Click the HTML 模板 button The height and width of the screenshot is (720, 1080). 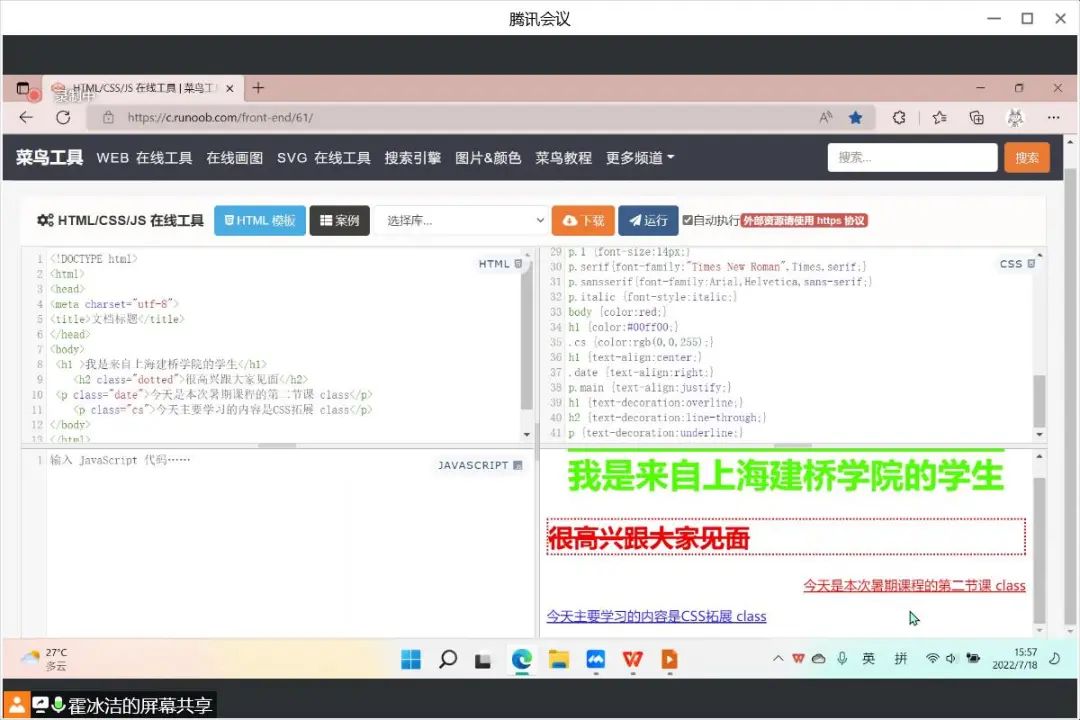click(260, 220)
